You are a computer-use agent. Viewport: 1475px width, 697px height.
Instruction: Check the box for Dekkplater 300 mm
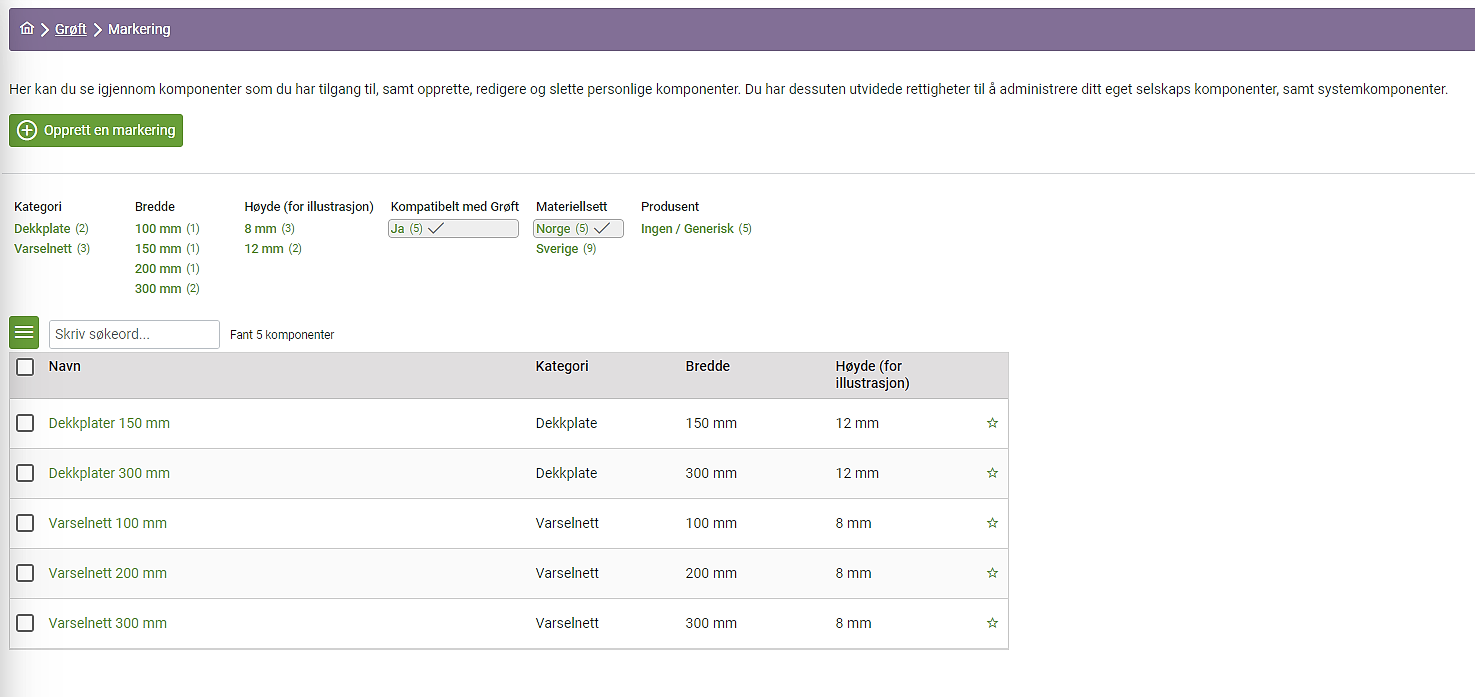tap(25, 473)
